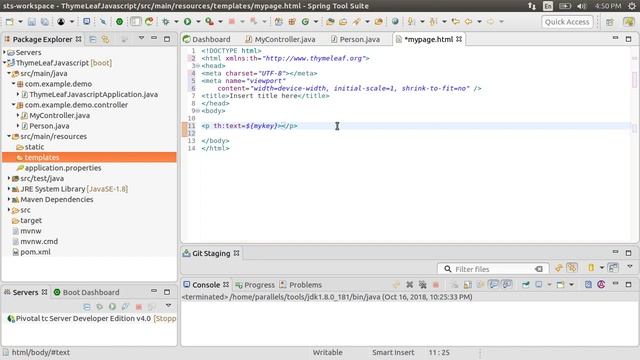Open the Back history dropdown arrow
This screenshot has height=360, width=640.
[x=479, y=22]
